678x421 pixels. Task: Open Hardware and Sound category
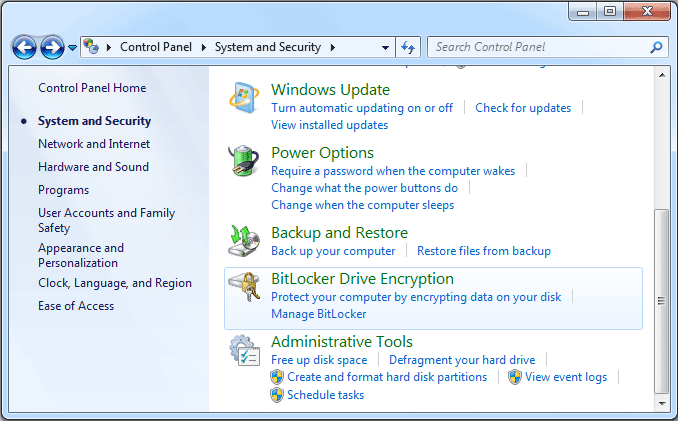(93, 167)
